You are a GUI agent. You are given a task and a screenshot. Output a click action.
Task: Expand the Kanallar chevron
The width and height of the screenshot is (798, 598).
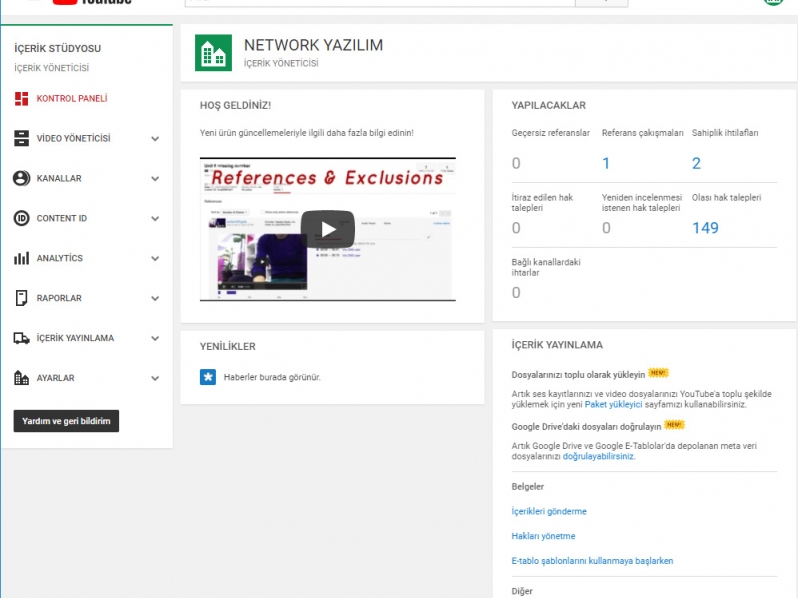point(155,179)
